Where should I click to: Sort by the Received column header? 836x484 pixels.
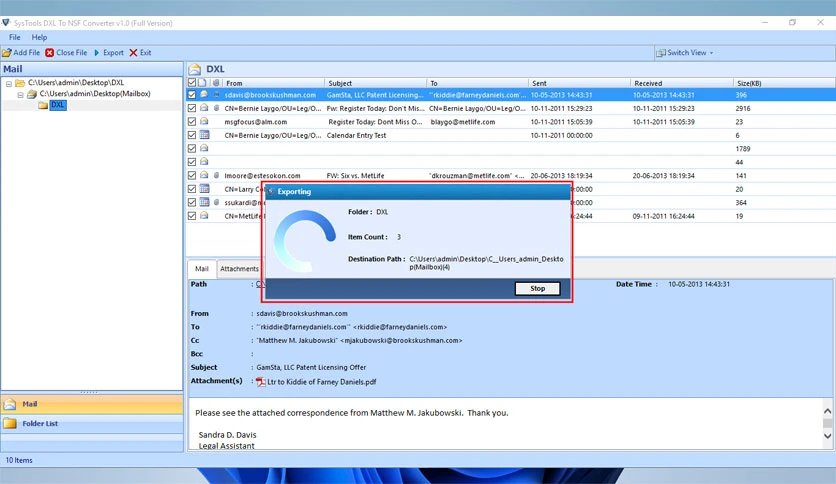(x=682, y=83)
